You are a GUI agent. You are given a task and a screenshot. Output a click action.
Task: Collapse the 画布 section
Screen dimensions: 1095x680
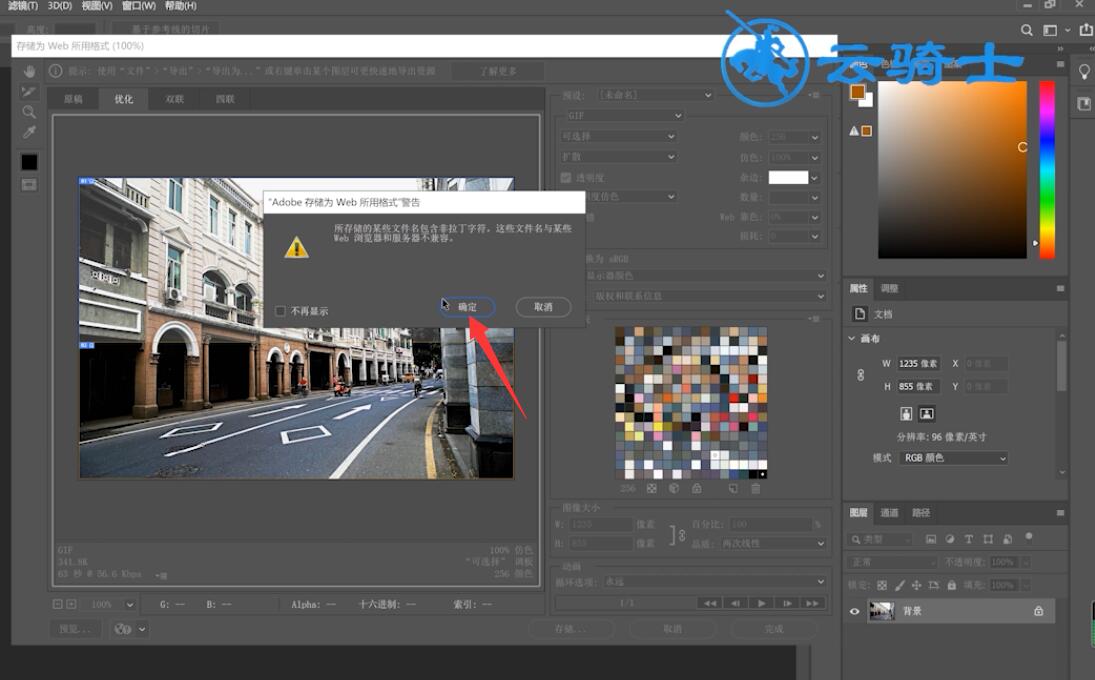tap(852, 339)
